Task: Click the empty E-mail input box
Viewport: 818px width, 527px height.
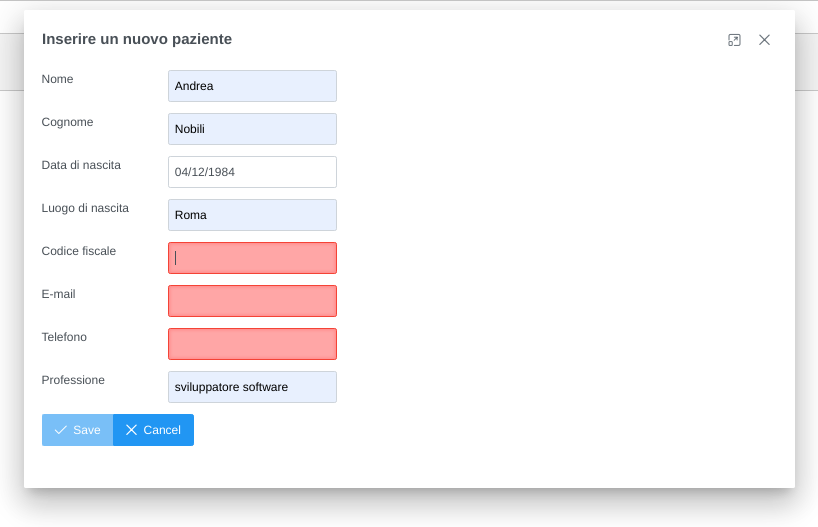Action: tap(252, 301)
